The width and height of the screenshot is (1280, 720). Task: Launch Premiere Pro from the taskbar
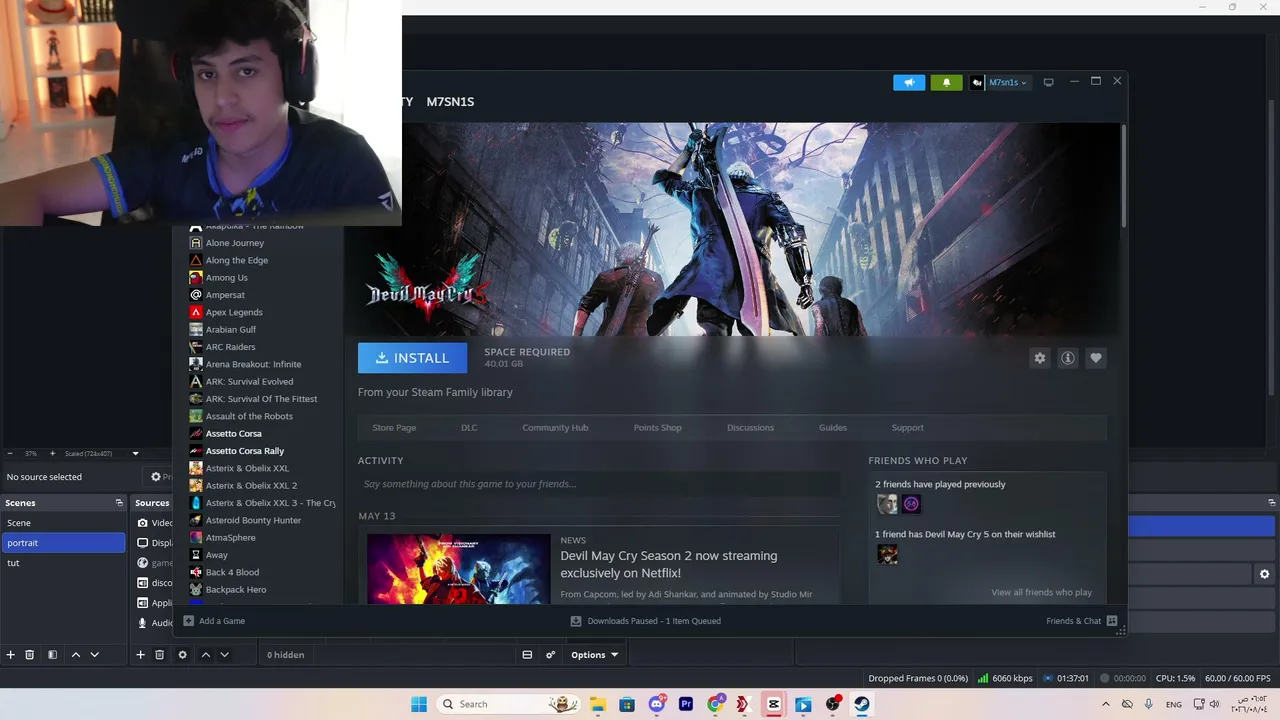click(686, 704)
